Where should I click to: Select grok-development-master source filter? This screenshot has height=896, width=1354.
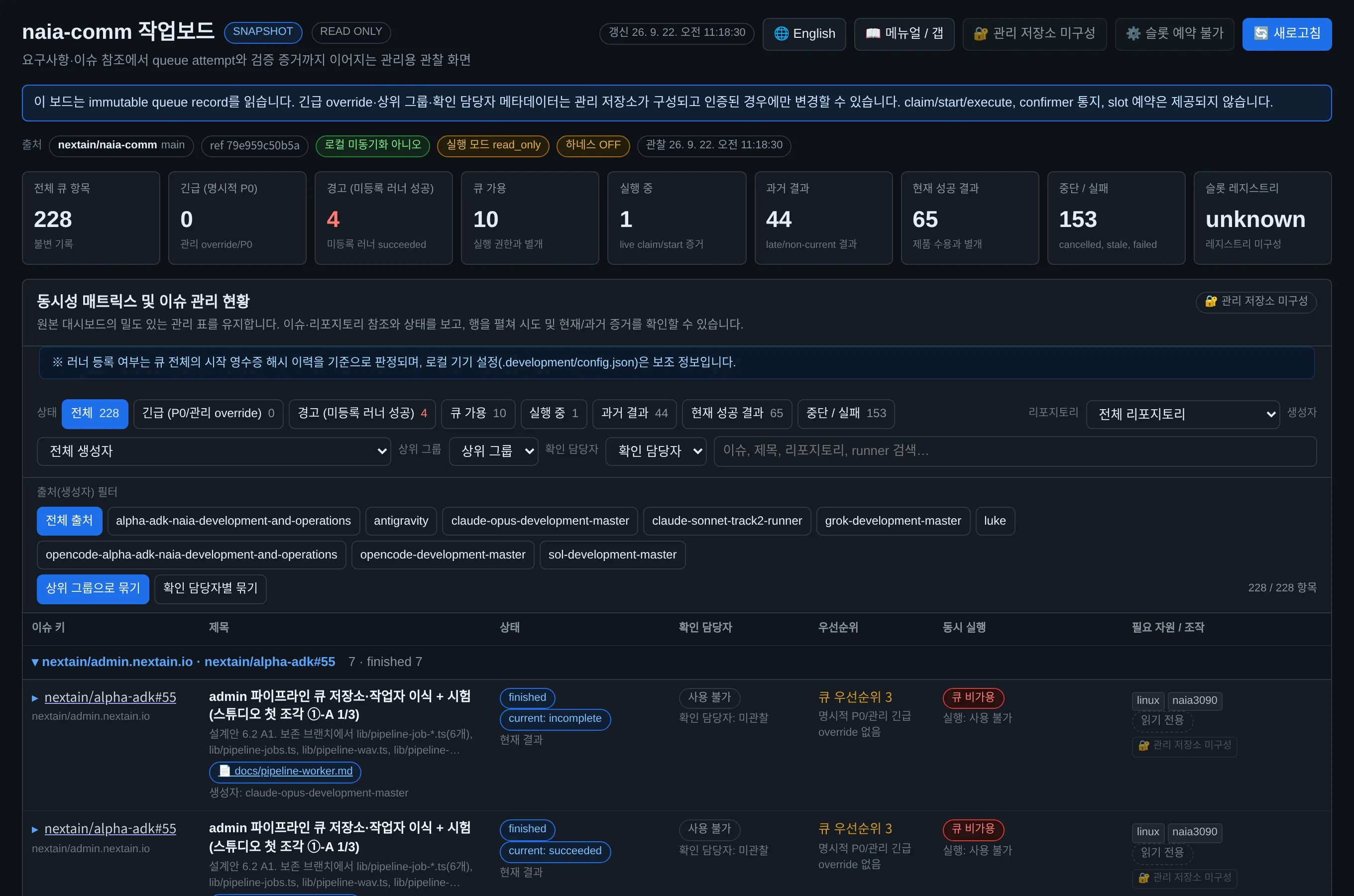point(894,521)
